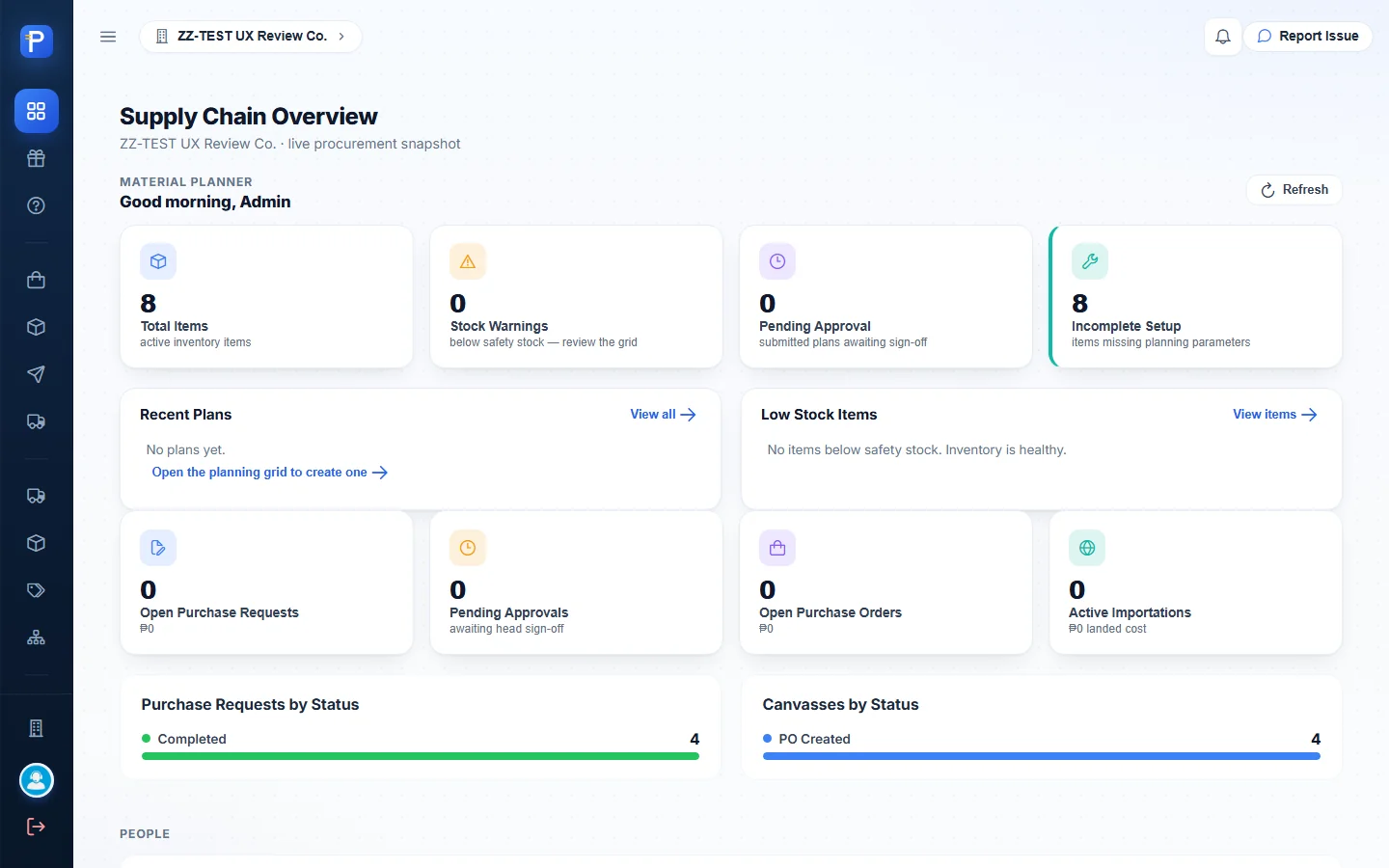Viewport: 1389px width, 868px height.
Task: Select the Pending Approvals card
Action: pos(576,583)
